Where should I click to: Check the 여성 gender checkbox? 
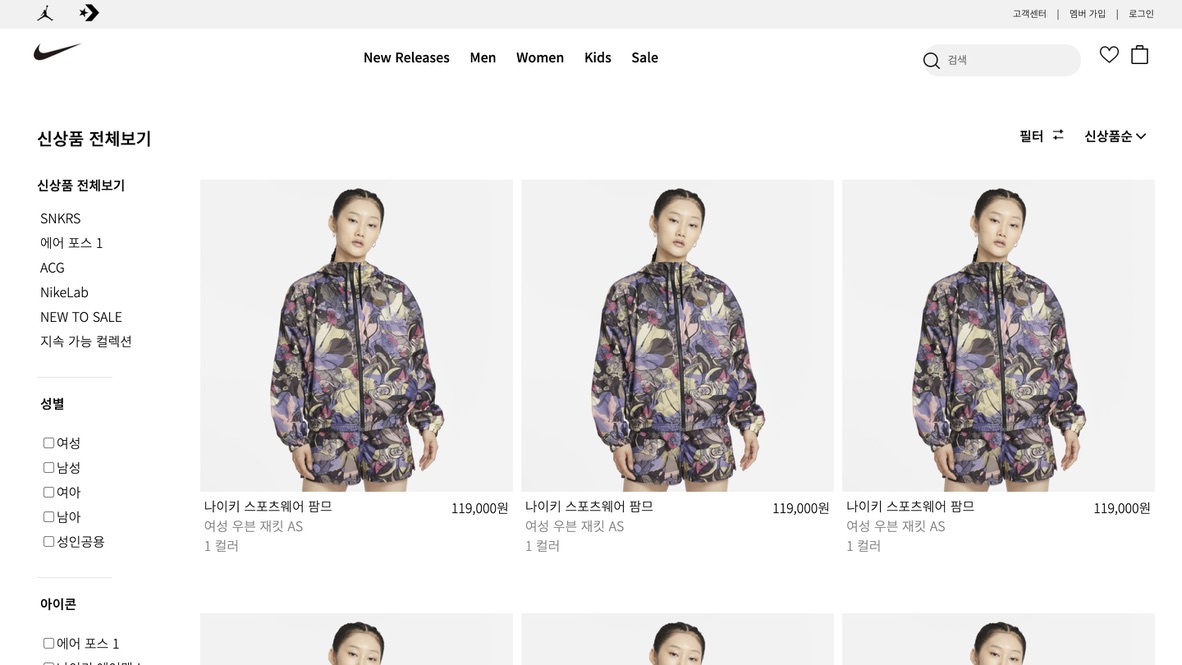(48, 443)
